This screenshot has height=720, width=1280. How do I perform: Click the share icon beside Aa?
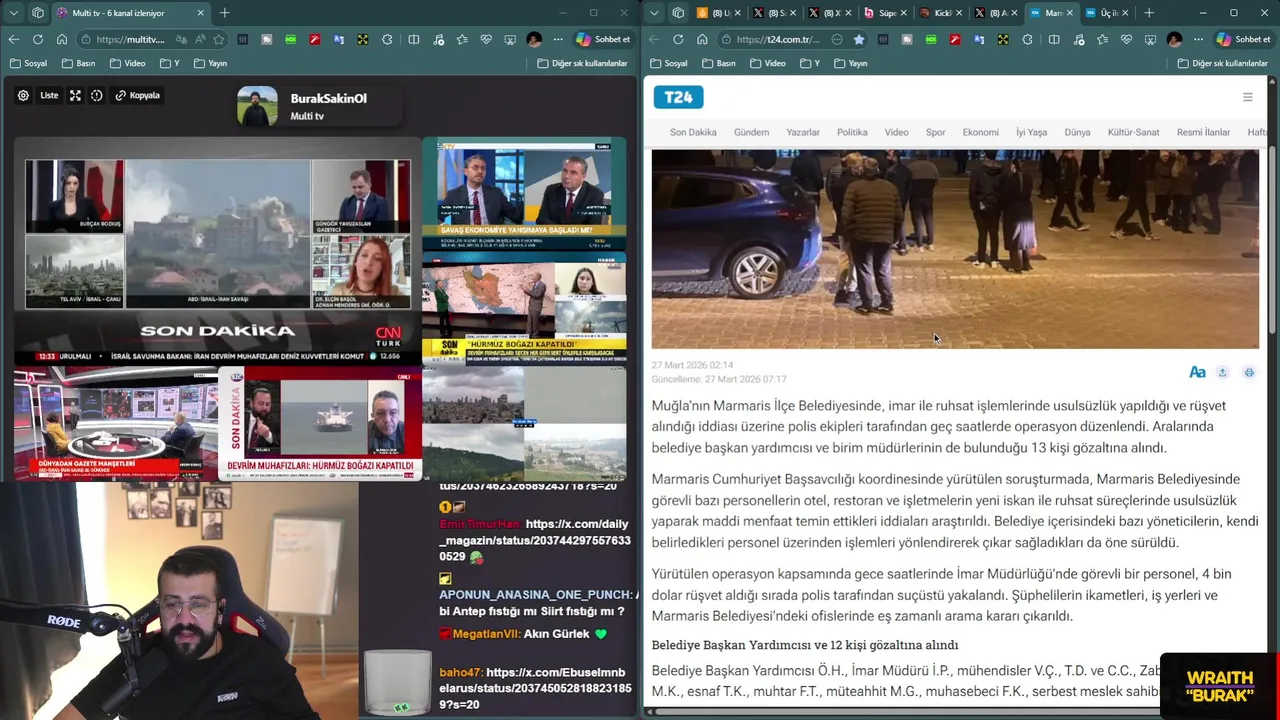pos(1222,372)
